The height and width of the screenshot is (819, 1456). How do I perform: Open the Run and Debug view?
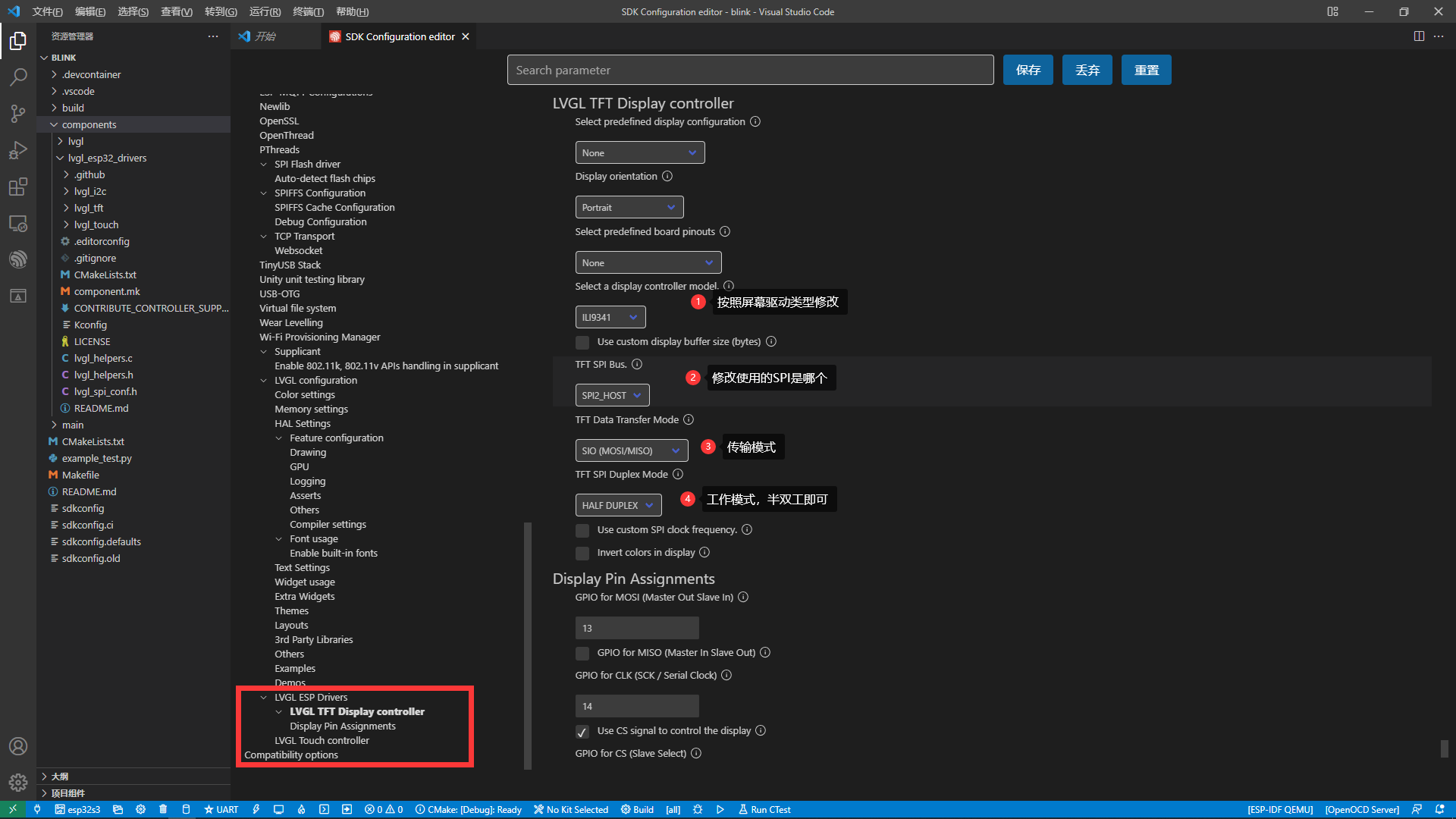[18, 150]
